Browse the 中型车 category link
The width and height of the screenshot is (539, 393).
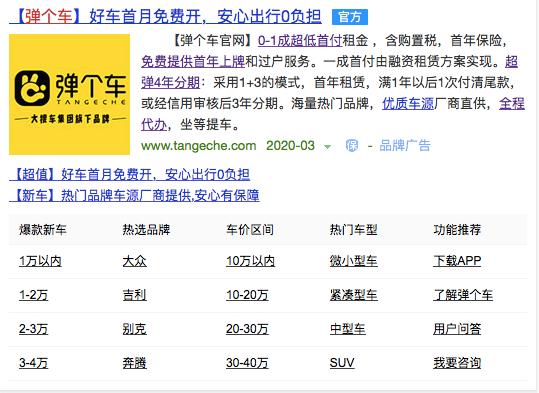tap(348, 329)
